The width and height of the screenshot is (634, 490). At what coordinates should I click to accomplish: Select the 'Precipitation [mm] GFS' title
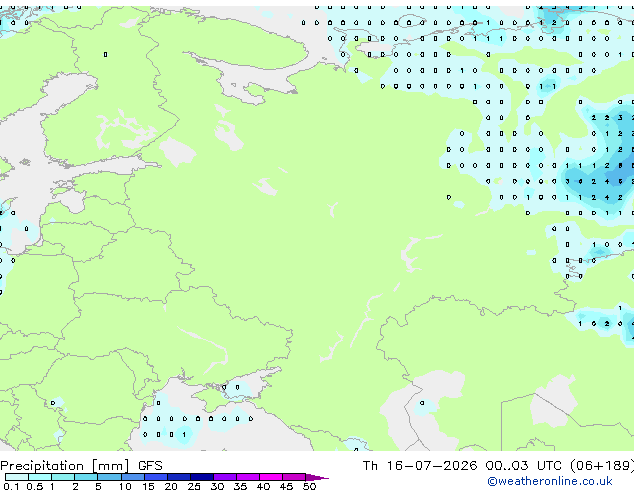coord(81,466)
